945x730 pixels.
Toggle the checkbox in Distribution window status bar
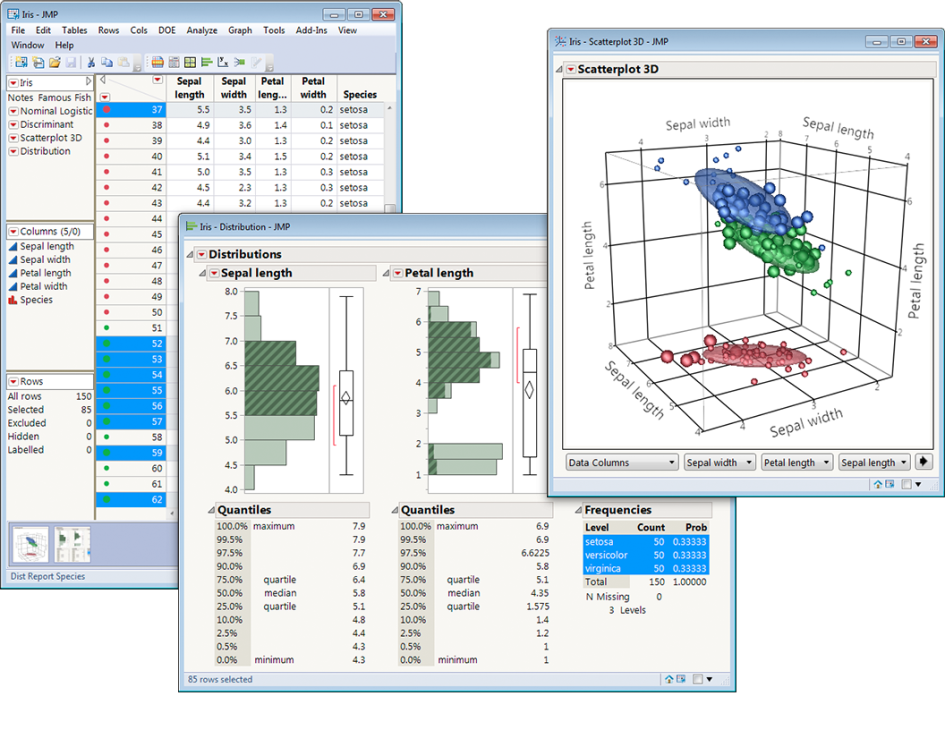pos(695,679)
